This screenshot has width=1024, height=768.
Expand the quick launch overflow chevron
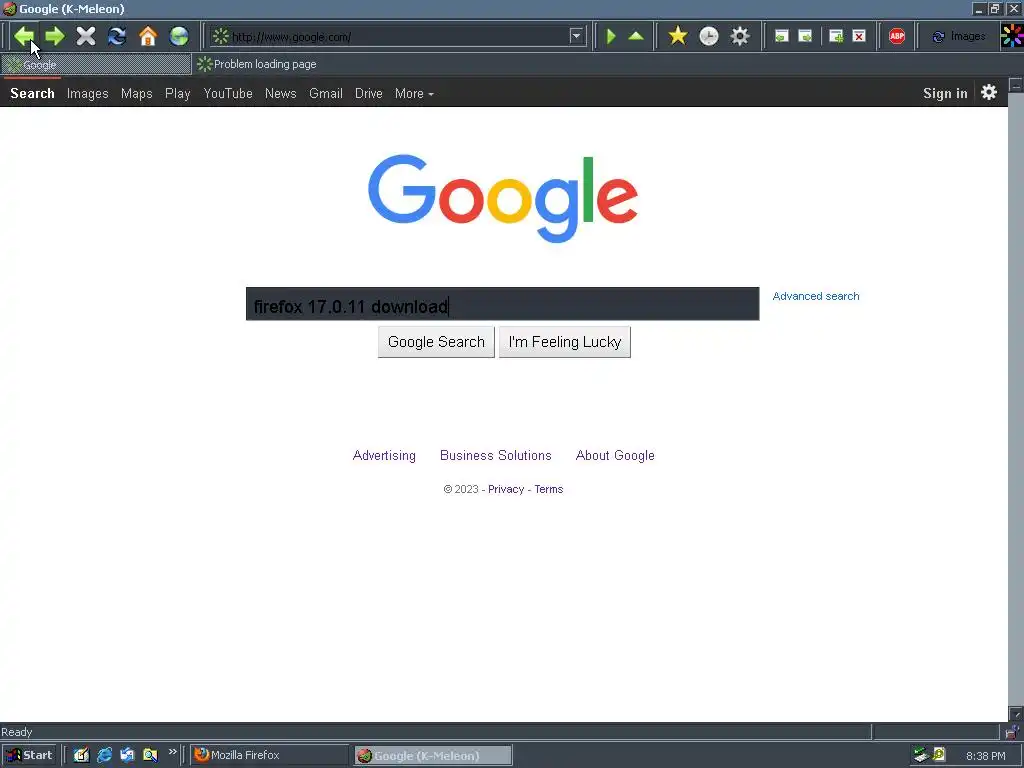172,752
